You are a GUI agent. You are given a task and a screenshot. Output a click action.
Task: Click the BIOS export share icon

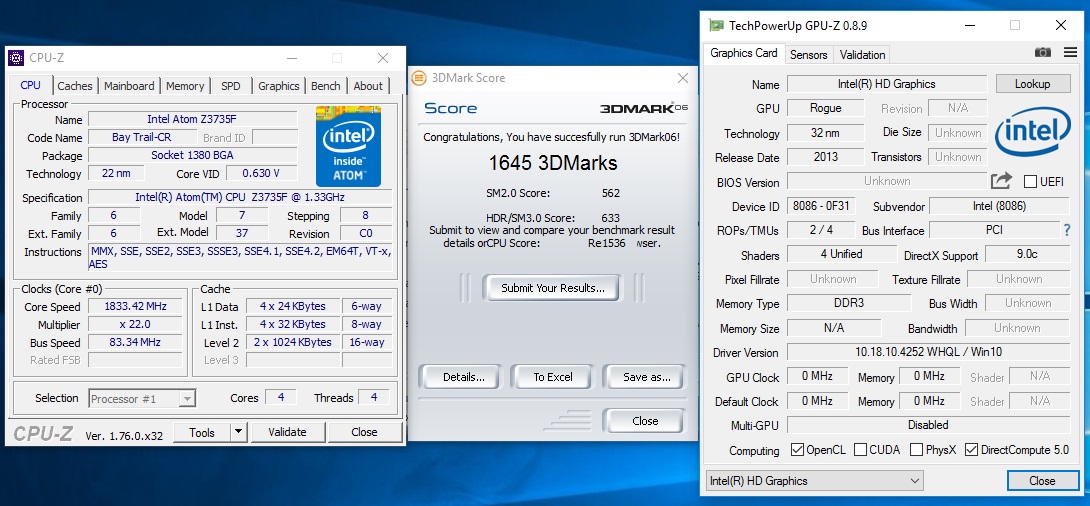pyautogui.click(x=1001, y=181)
